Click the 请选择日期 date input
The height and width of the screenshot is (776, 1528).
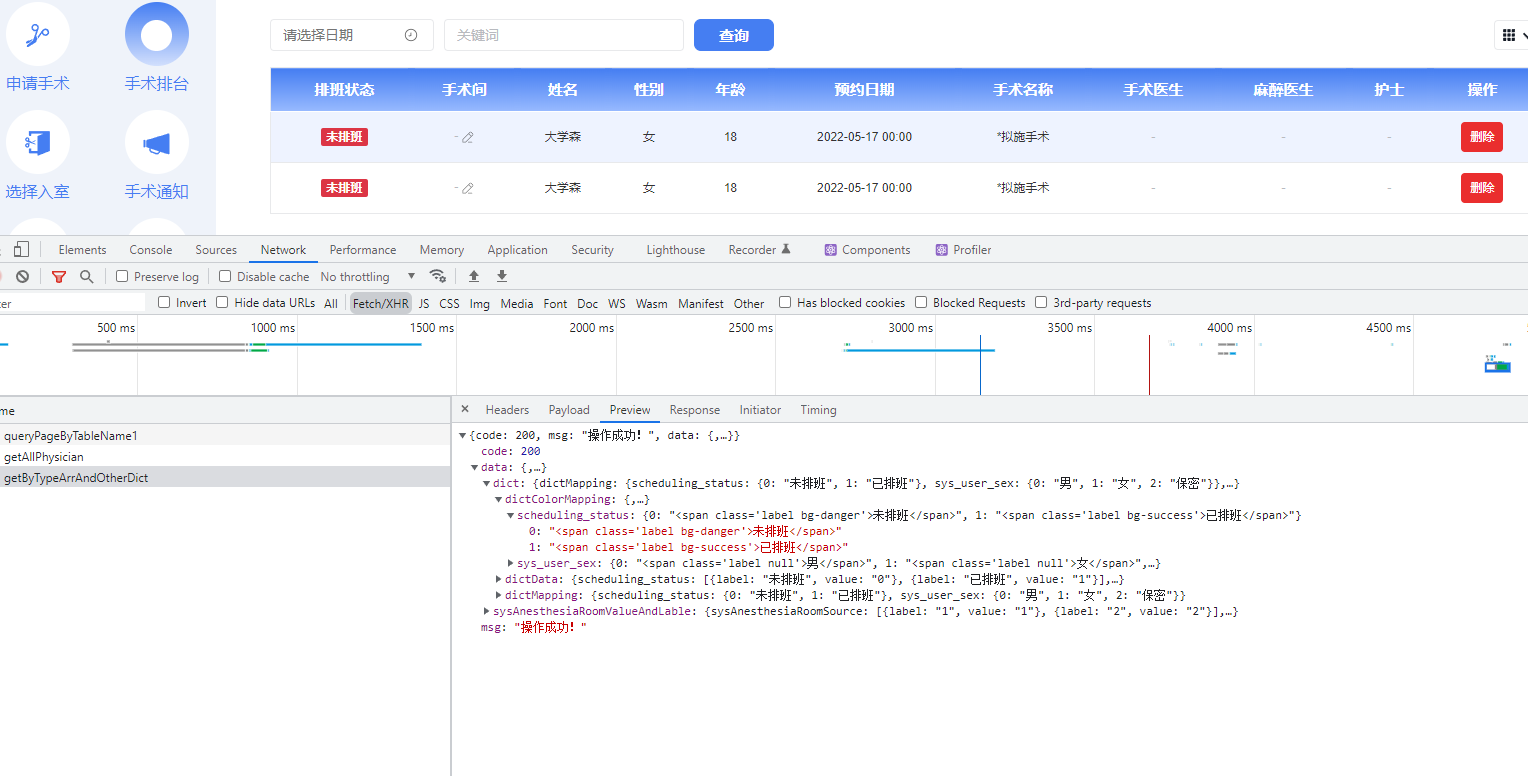click(352, 35)
